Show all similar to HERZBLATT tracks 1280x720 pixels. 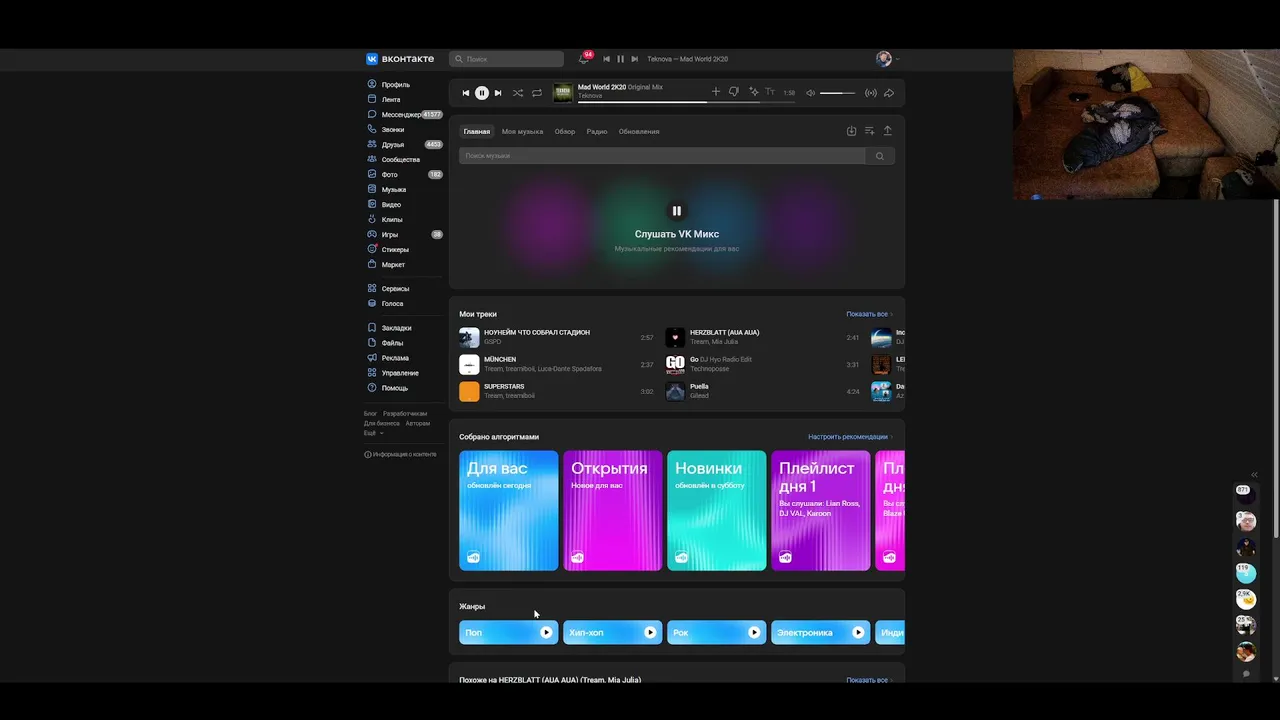tap(869, 680)
